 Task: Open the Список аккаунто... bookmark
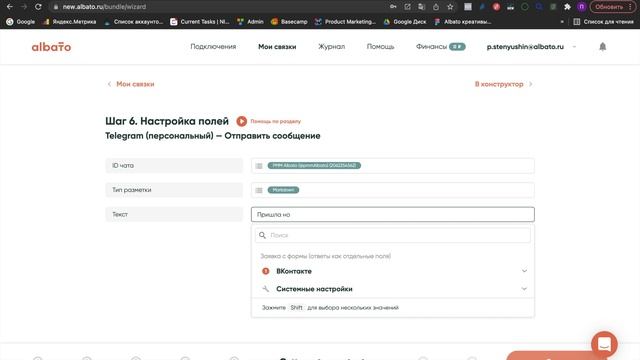(x=133, y=22)
